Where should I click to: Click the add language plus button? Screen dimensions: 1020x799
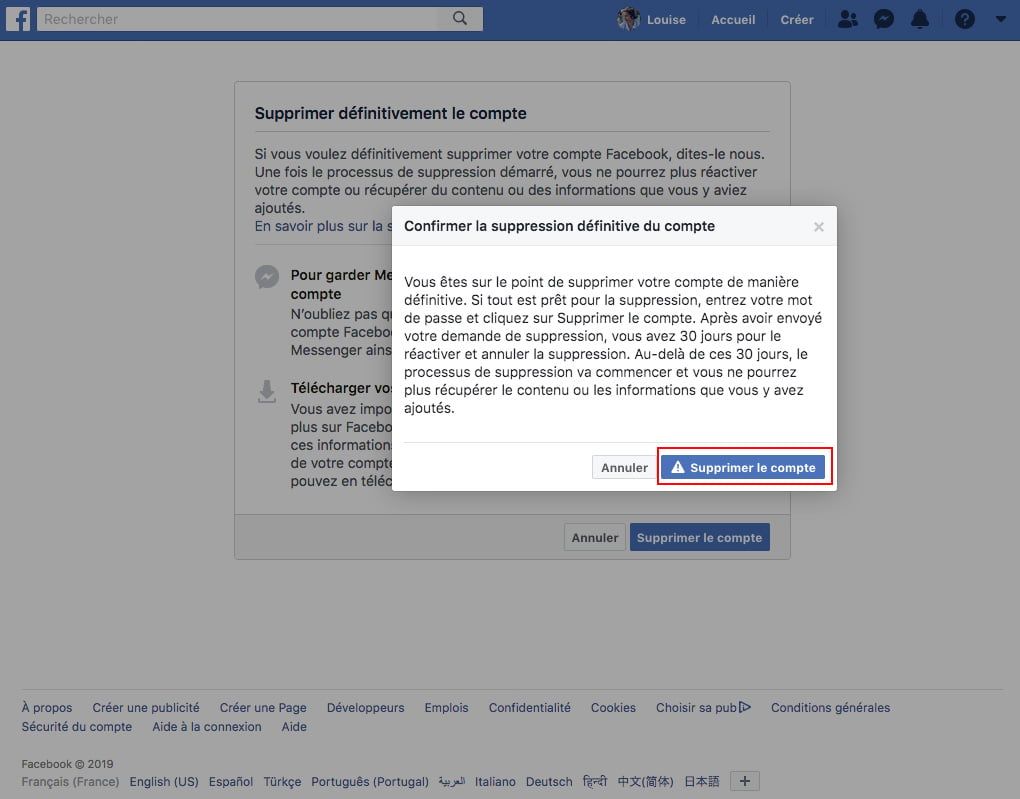coord(745,781)
